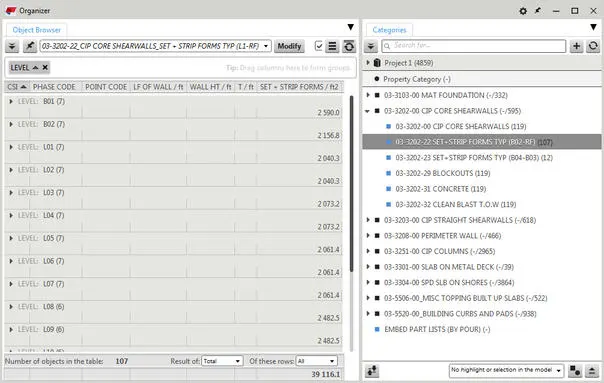Click LF OF WALL / ft column header
The height and width of the screenshot is (383, 604).
pos(158,87)
